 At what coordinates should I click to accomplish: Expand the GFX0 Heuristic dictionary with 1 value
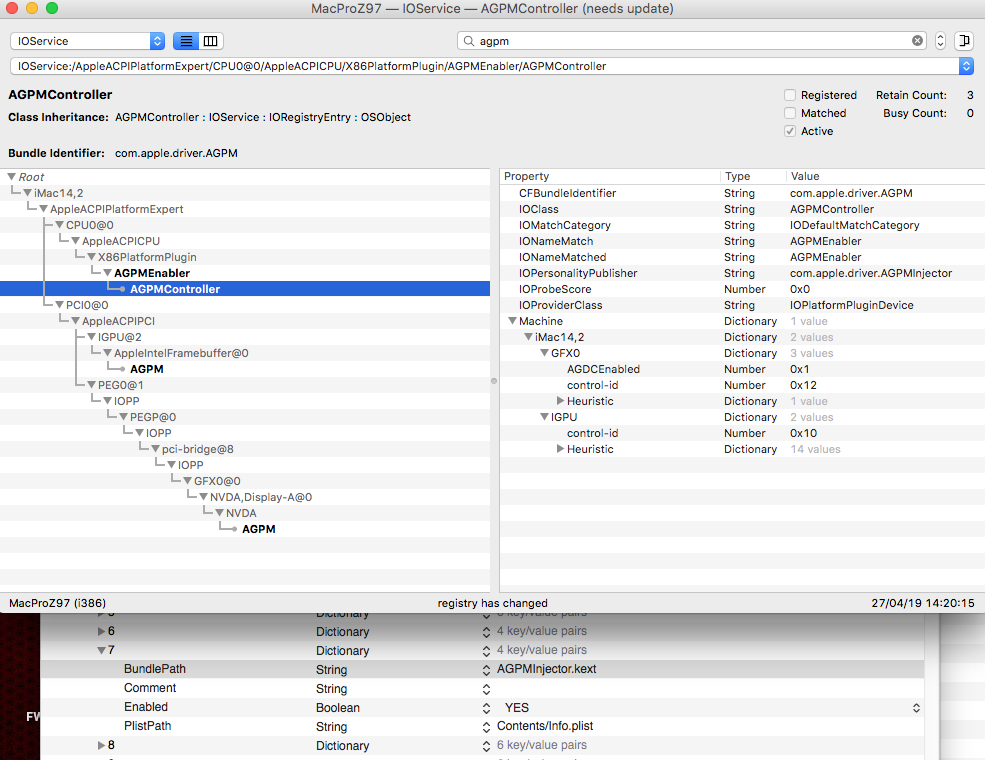[x=560, y=401]
